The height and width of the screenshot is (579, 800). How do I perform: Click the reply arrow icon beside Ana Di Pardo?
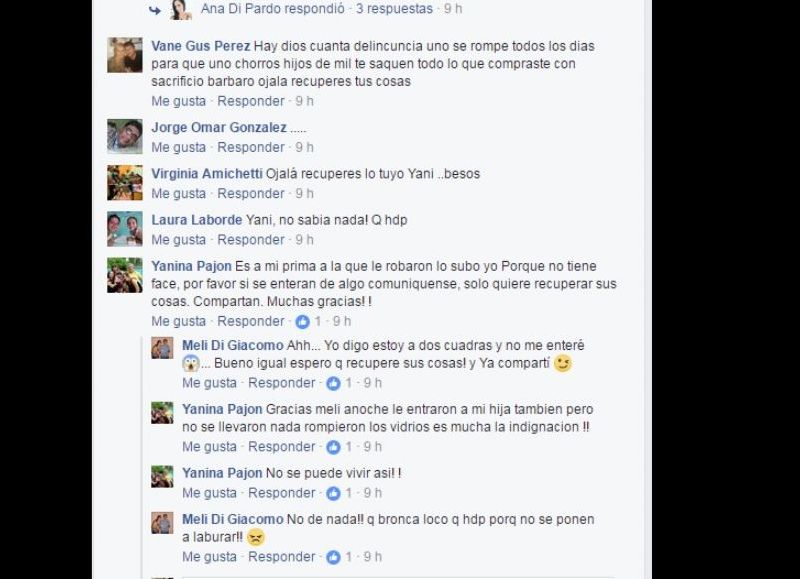(x=155, y=10)
